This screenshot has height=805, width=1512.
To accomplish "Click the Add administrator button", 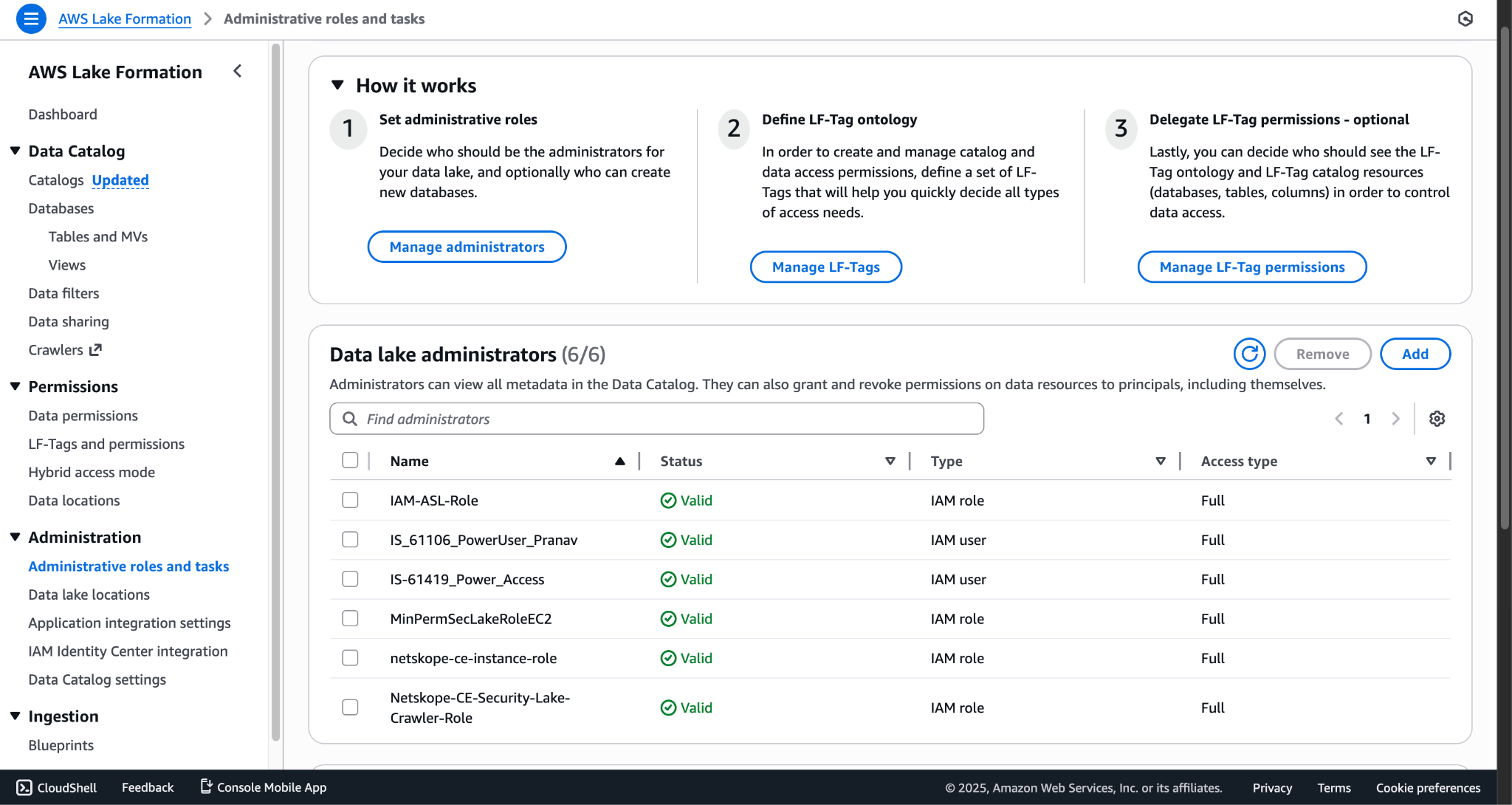I will (x=1415, y=354).
